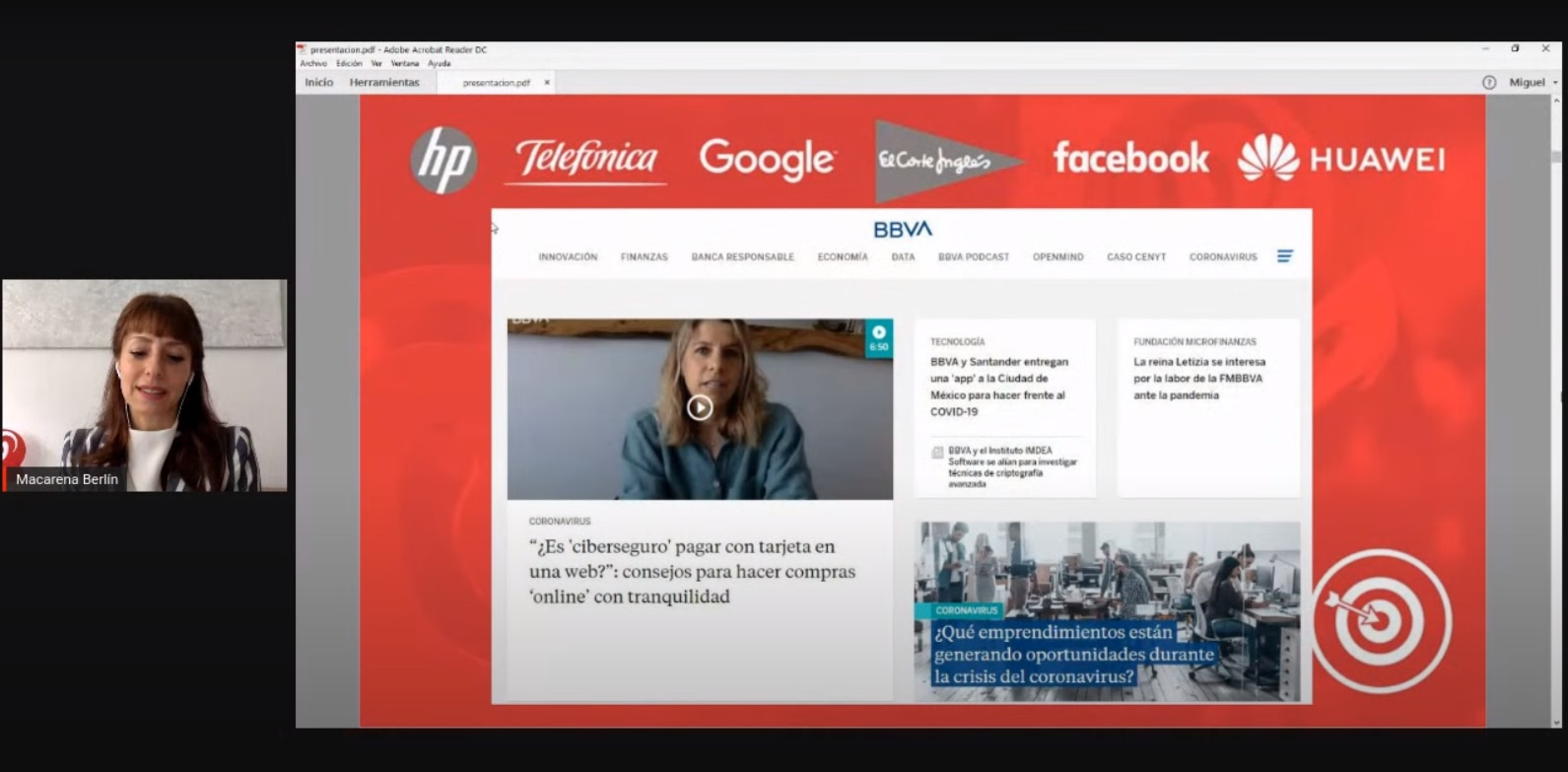Expand the Miguel account dropdown
This screenshot has height=772, width=1568.
click(x=1534, y=82)
